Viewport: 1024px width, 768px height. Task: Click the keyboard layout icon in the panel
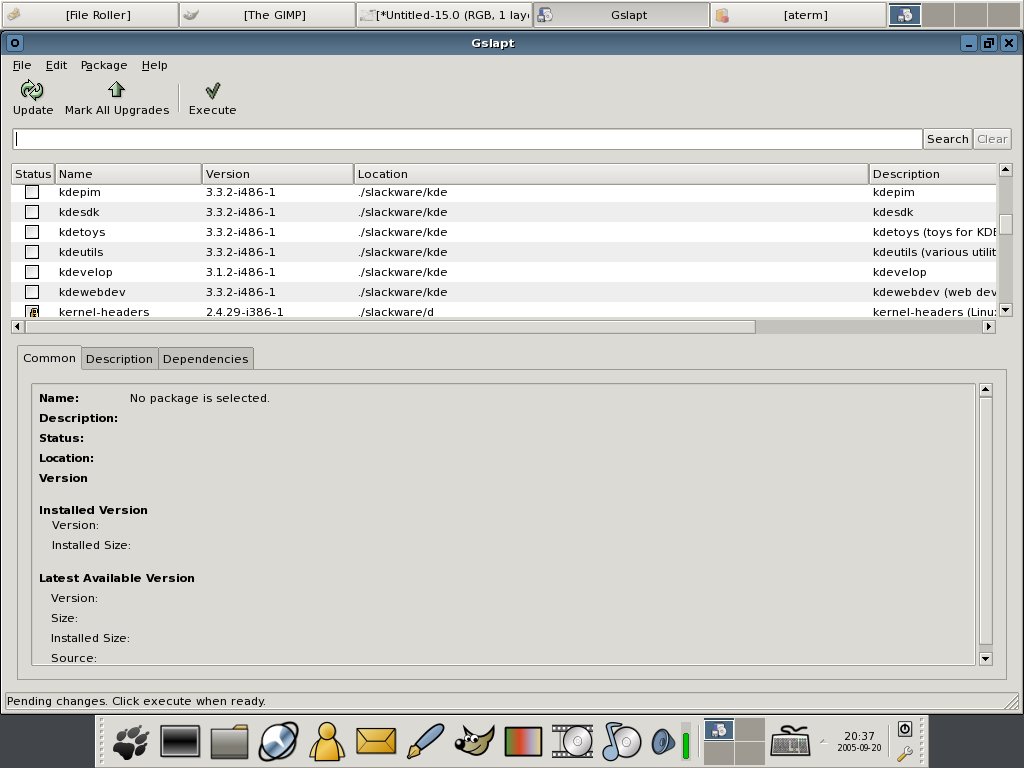pos(790,741)
